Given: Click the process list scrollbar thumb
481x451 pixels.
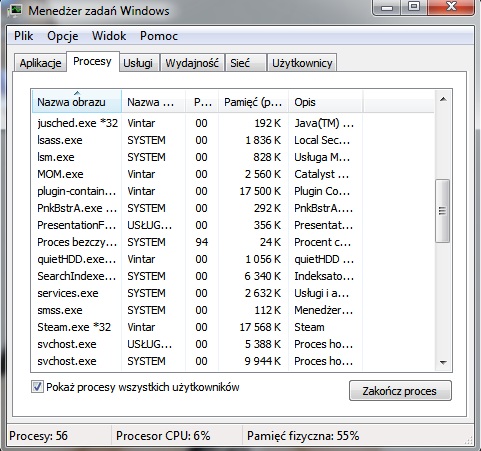Looking at the screenshot, I should coord(443,211).
